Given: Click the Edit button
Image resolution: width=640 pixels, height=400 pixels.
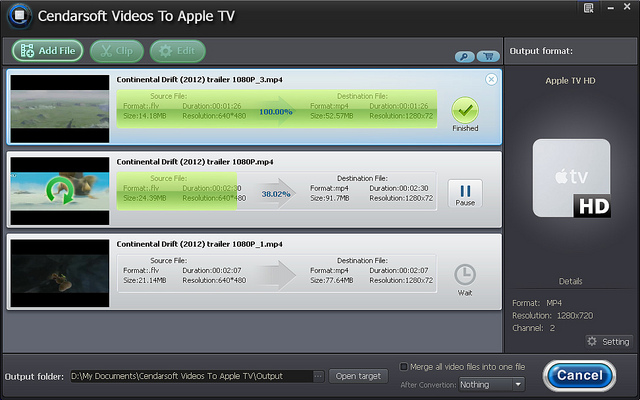Looking at the screenshot, I should [x=178, y=51].
